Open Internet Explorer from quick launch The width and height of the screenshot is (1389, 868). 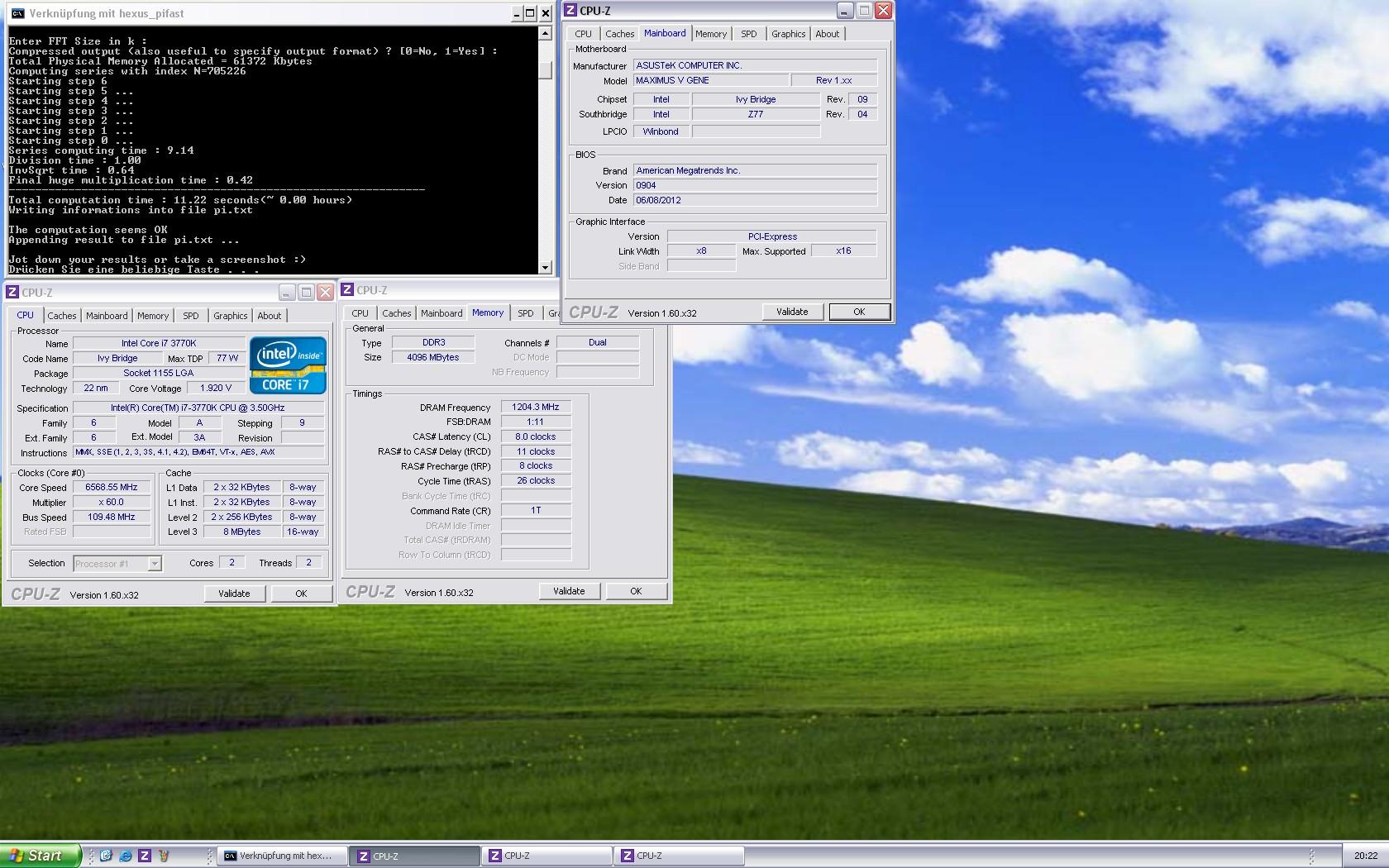point(125,856)
